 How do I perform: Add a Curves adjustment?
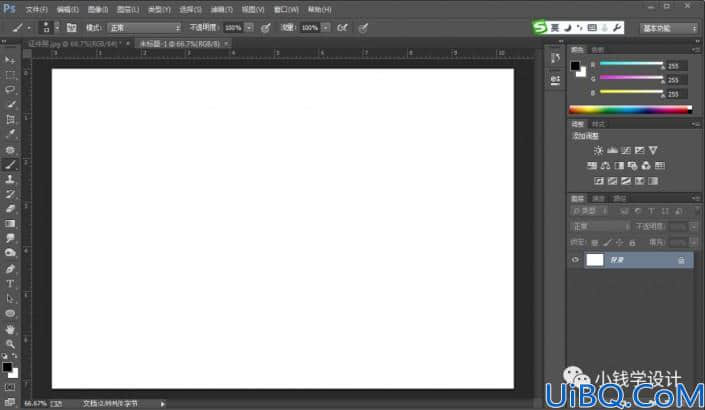coord(625,150)
